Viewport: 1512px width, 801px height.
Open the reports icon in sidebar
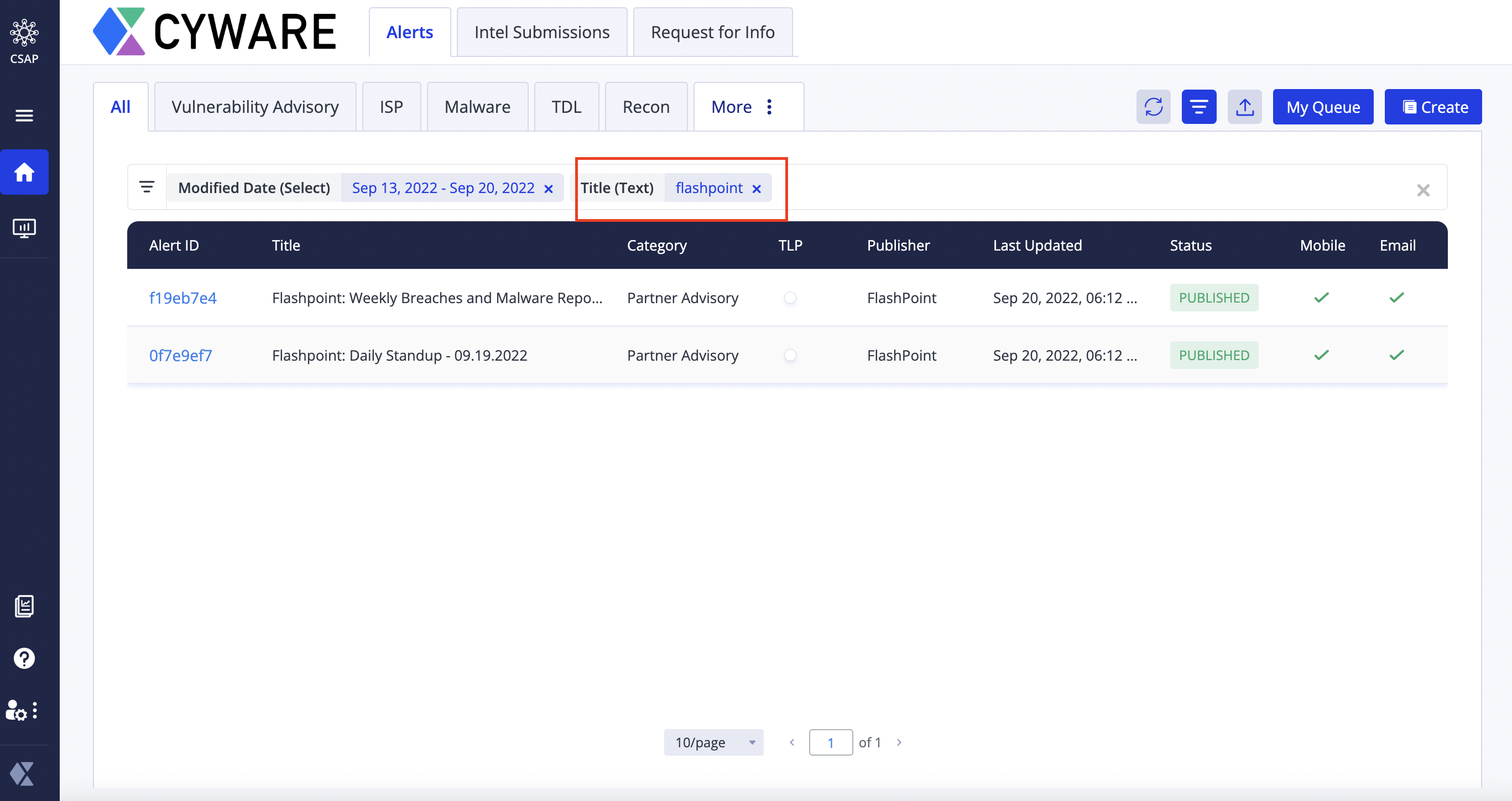tap(24, 606)
